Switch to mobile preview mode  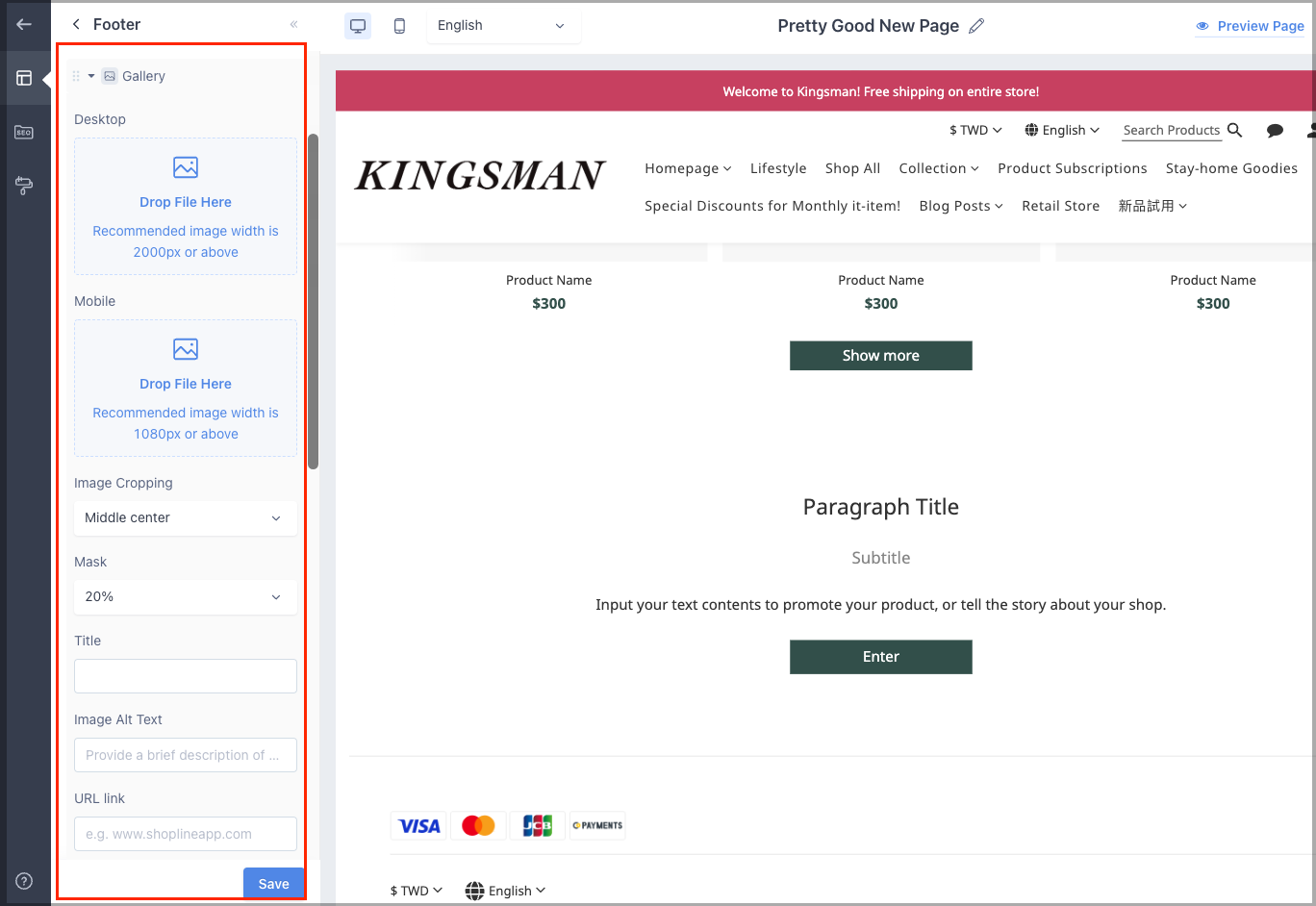click(x=399, y=26)
